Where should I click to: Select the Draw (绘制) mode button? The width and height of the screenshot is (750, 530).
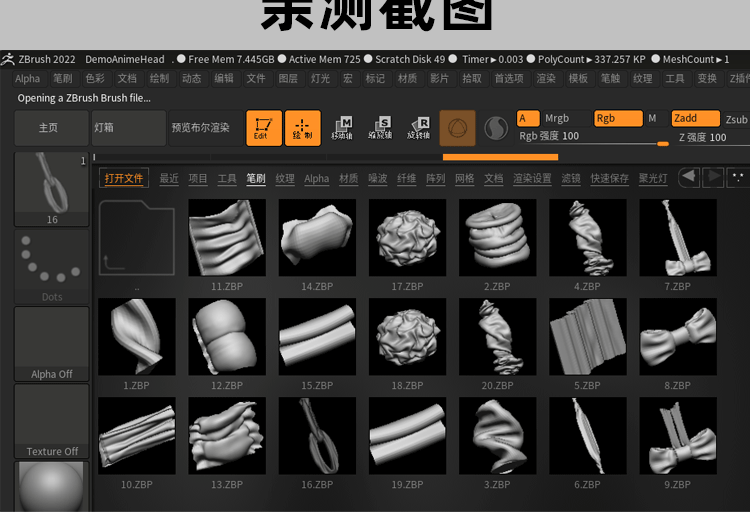point(302,128)
